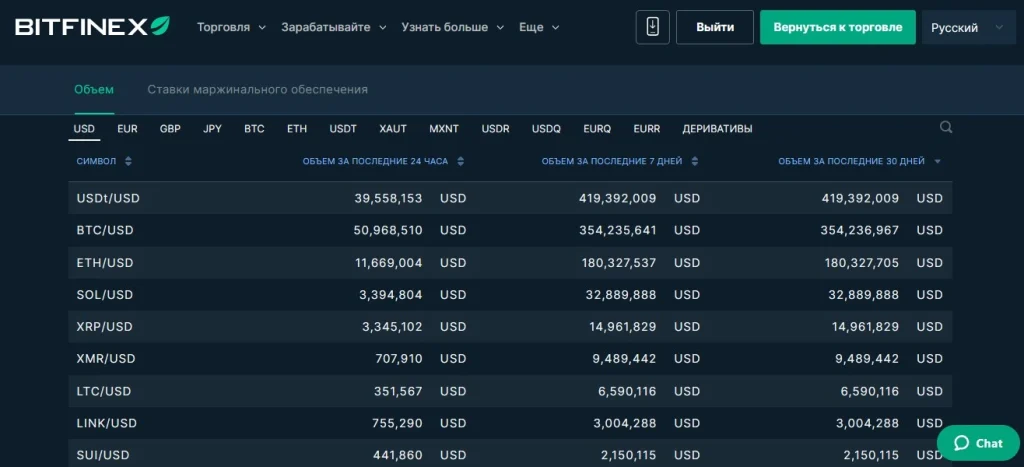Click Вернуться к торговле button

click(837, 27)
